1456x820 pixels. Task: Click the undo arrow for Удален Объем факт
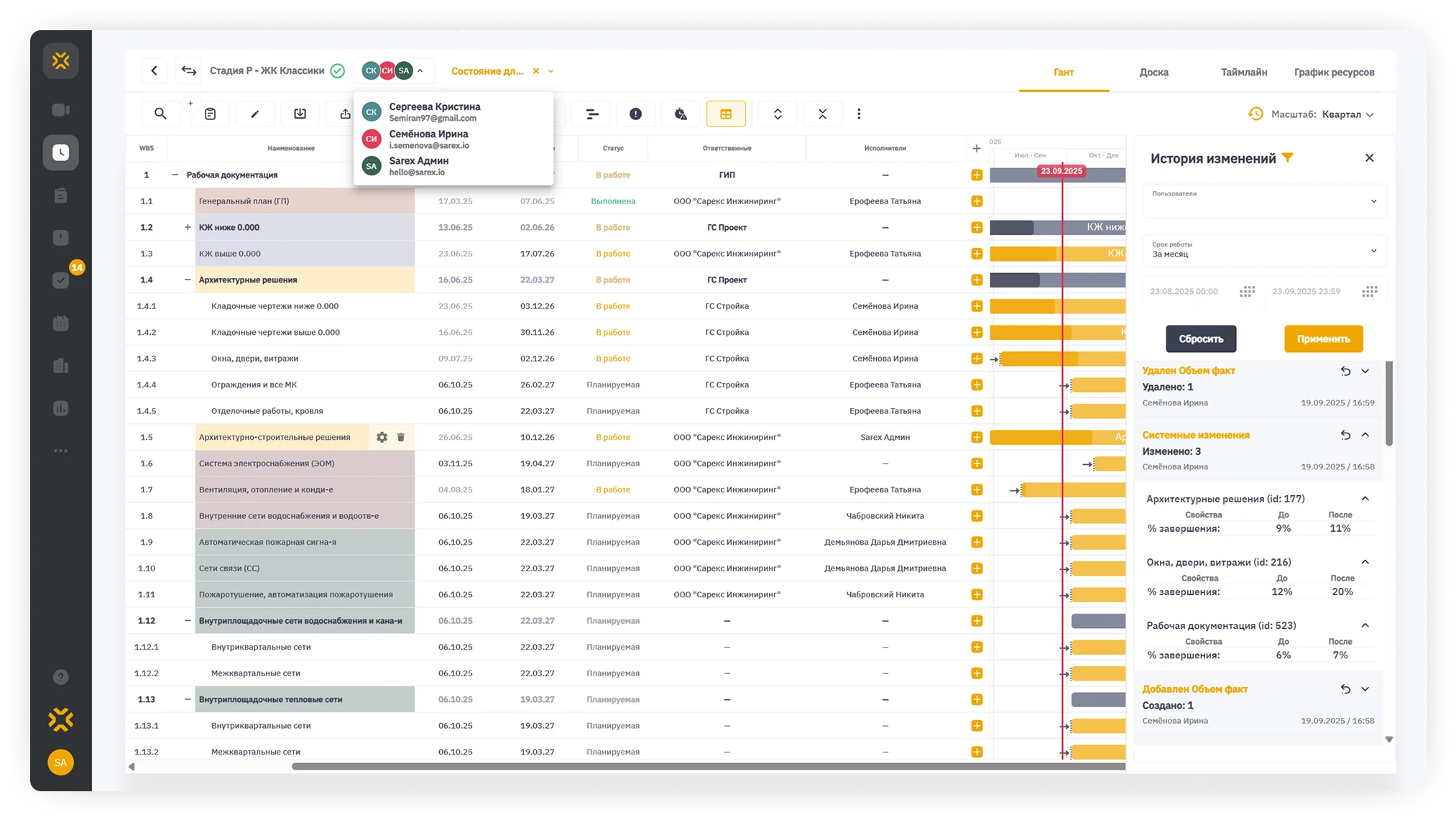pos(1345,372)
